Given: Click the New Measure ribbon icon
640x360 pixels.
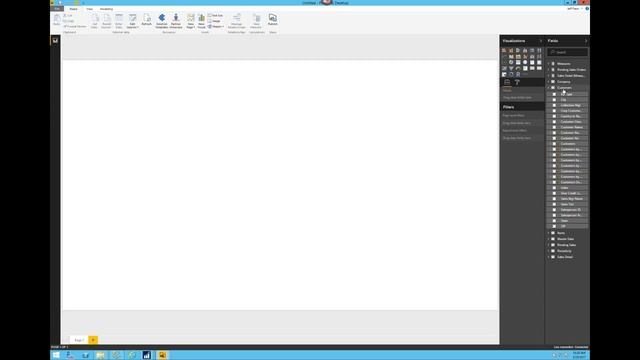Looking at the screenshot, I should [x=256, y=21].
